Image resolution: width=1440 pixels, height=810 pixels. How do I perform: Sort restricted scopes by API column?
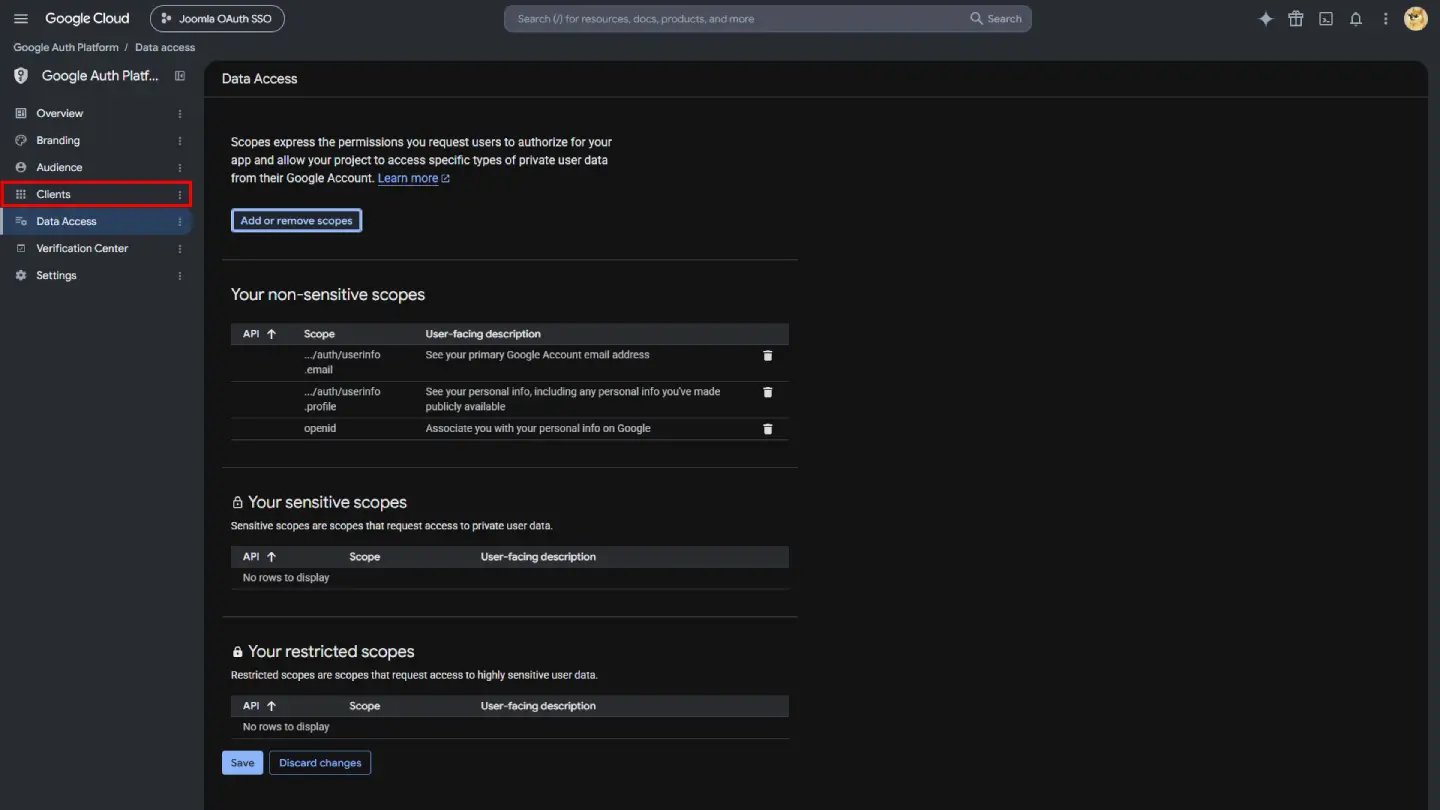pos(259,706)
